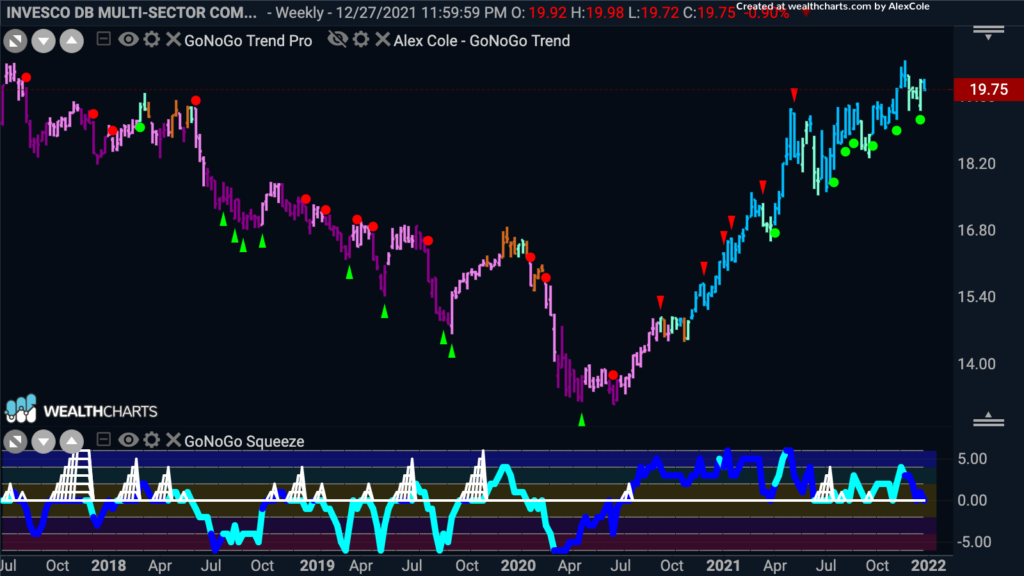
Task: Maximize the GoNoGo Squeeze pane
Action: [x=15, y=441]
